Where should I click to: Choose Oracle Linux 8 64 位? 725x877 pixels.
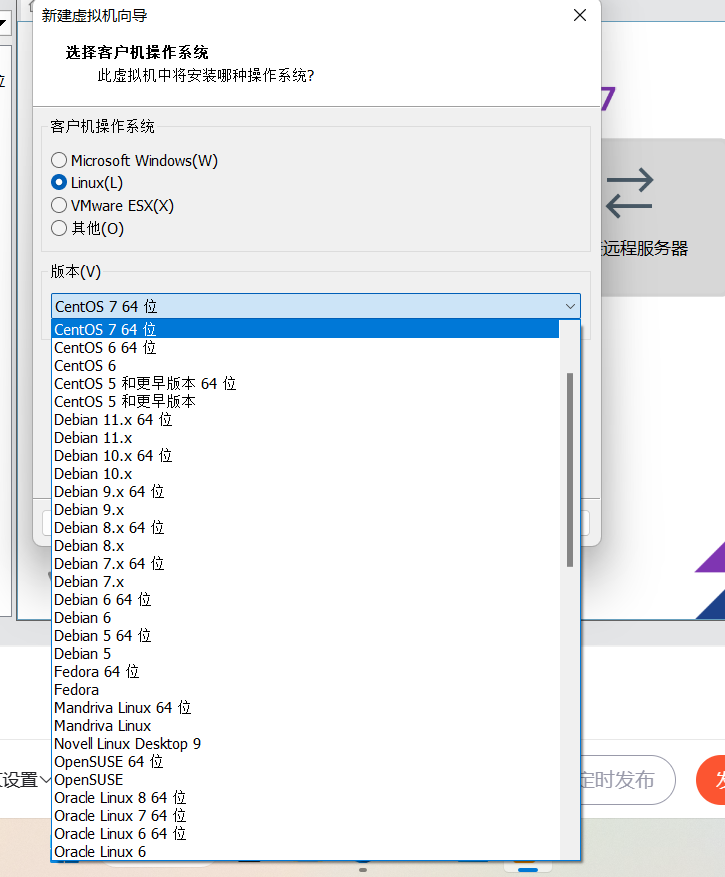point(305,798)
